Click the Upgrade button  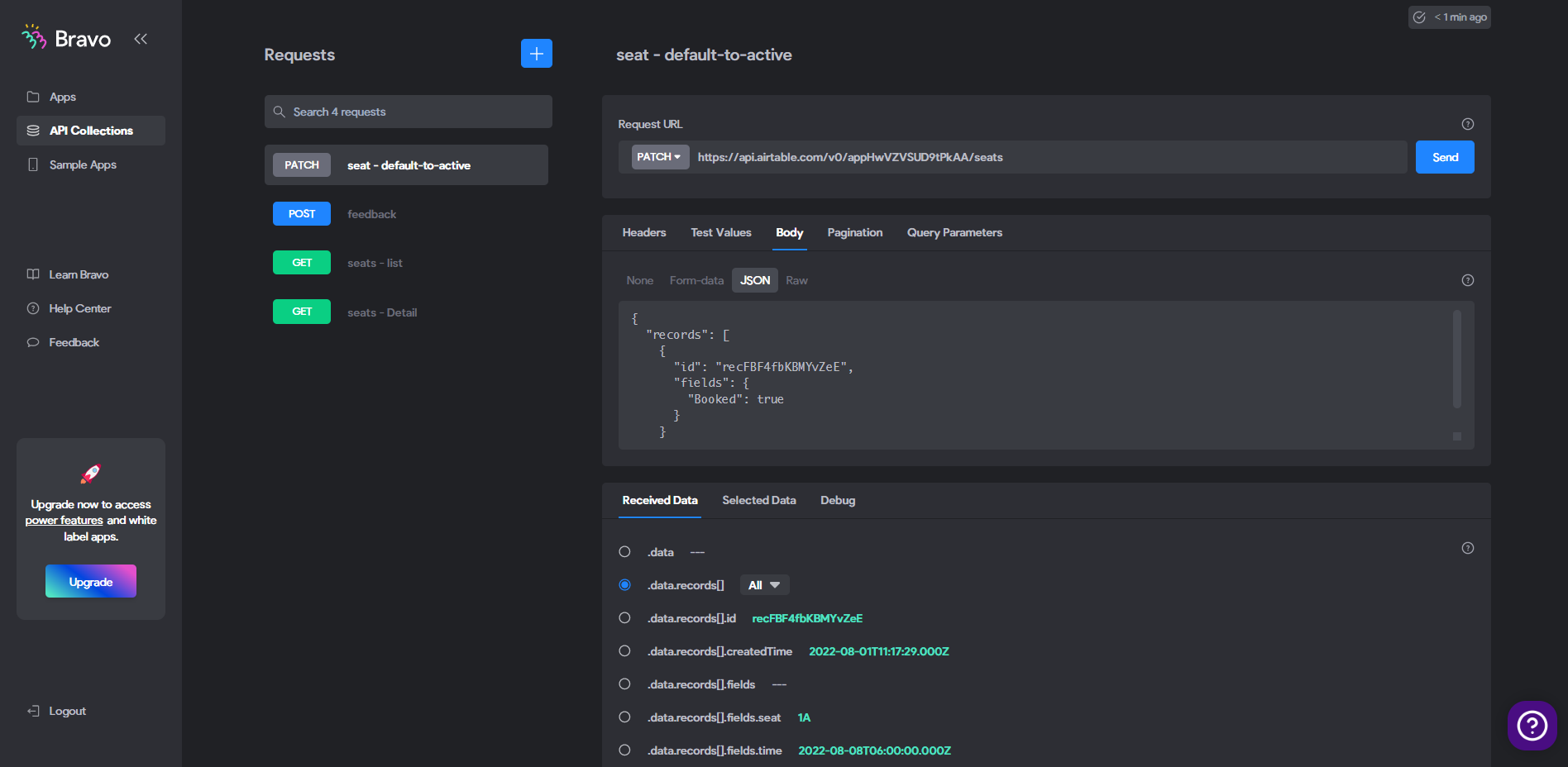click(91, 581)
